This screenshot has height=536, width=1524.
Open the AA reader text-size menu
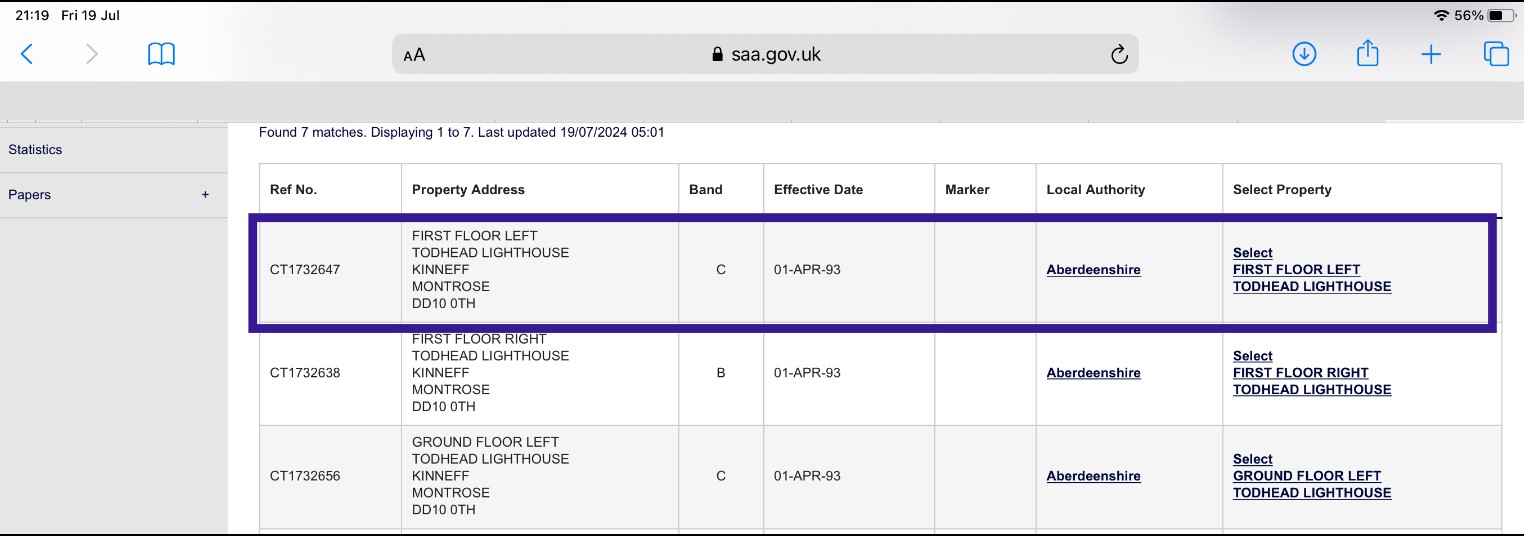coord(414,55)
